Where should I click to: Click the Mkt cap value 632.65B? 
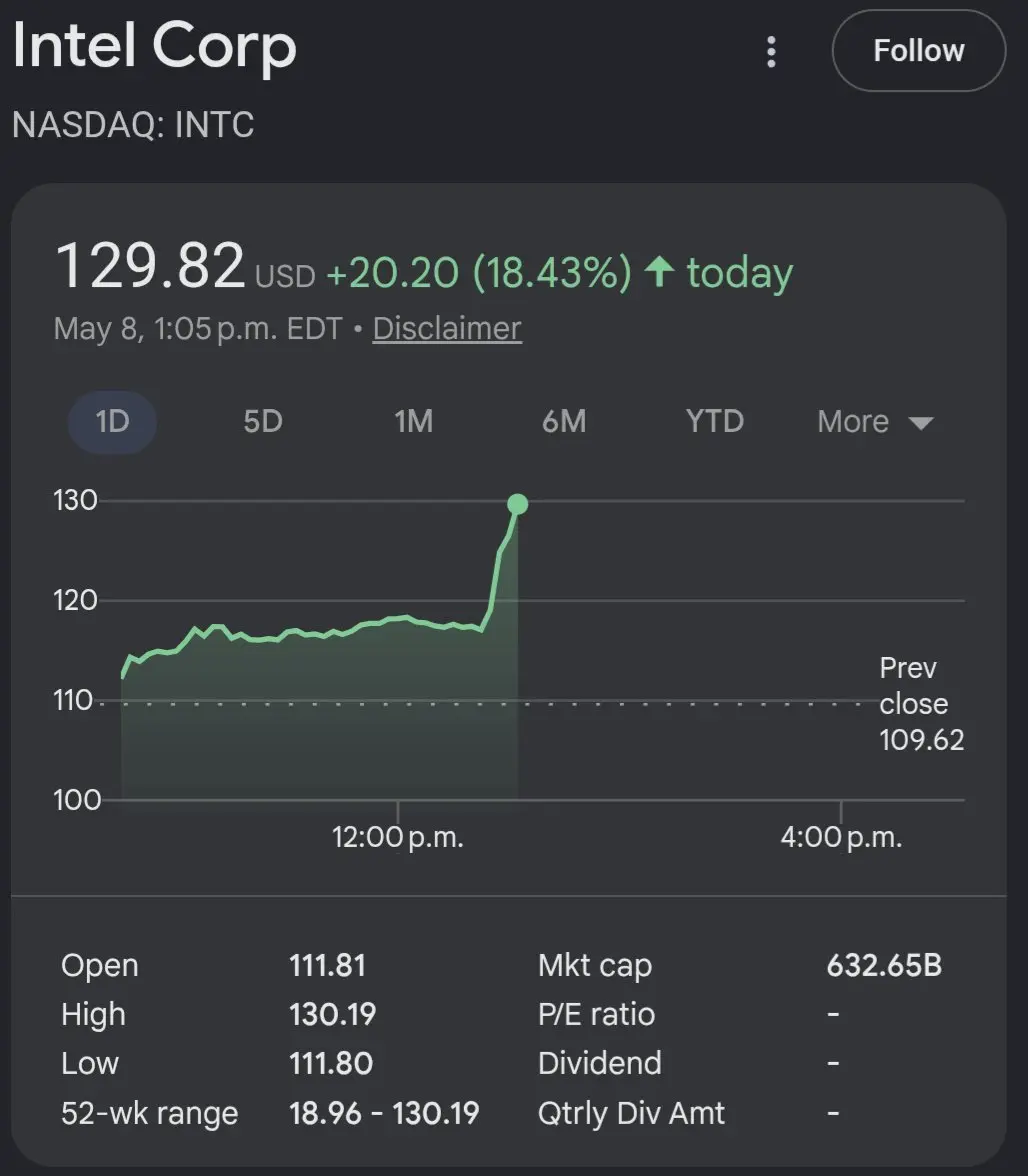coord(884,966)
